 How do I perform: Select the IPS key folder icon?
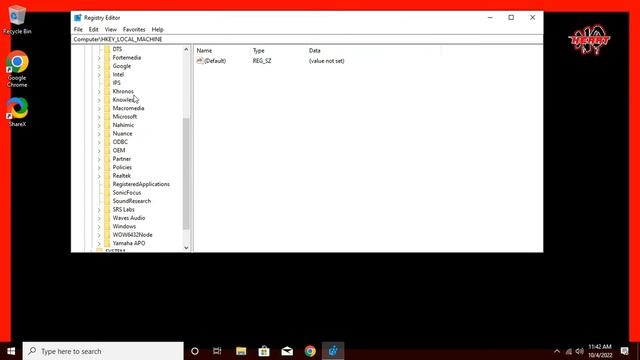pyautogui.click(x=107, y=83)
